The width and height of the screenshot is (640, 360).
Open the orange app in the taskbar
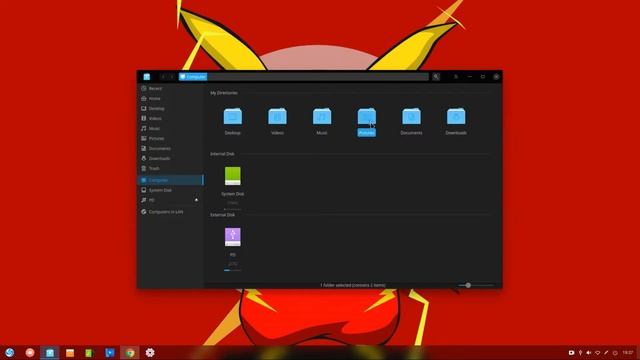(x=70, y=353)
